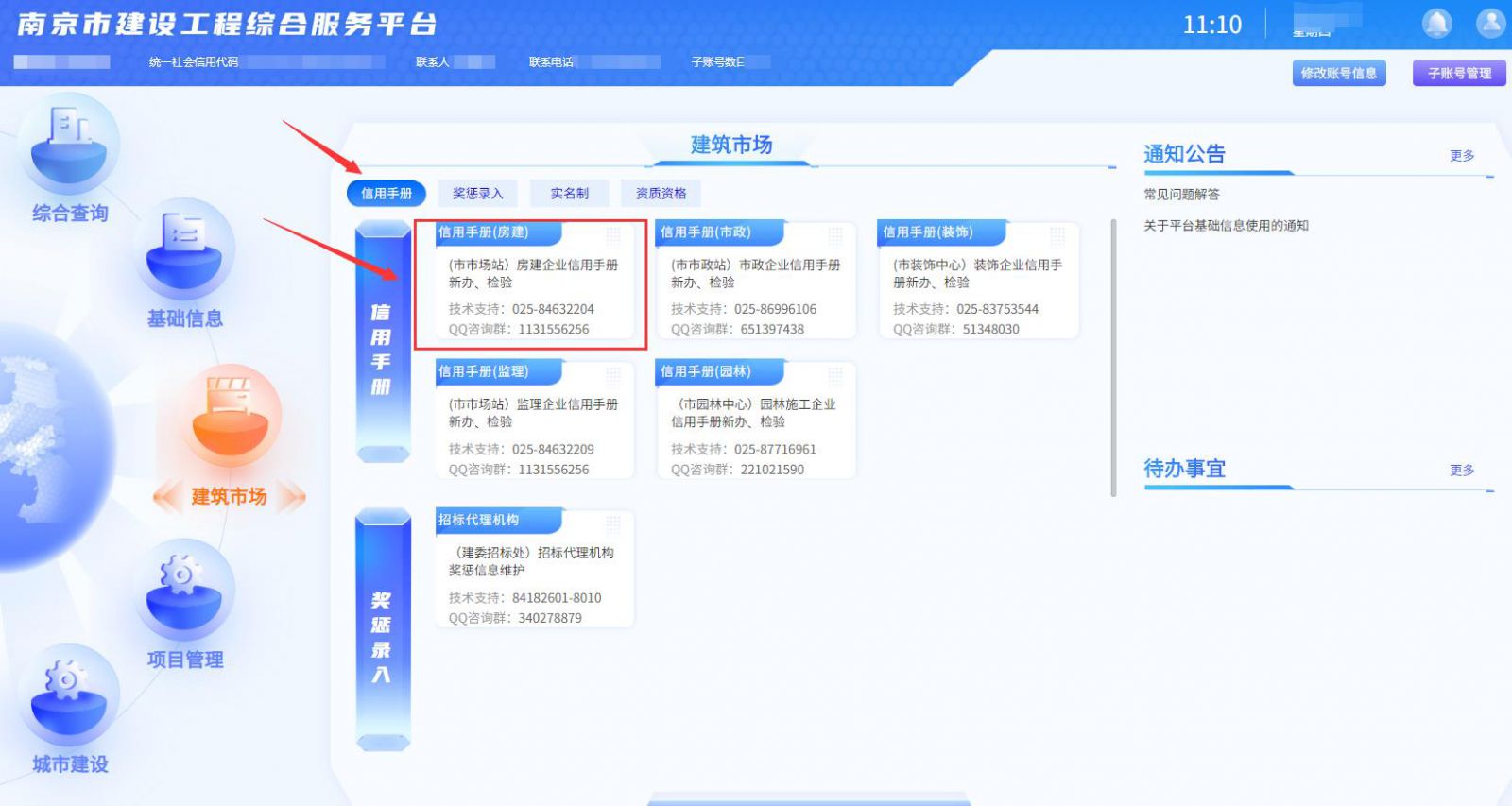Switch to the 信用手册 tab

click(x=387, y=193)
